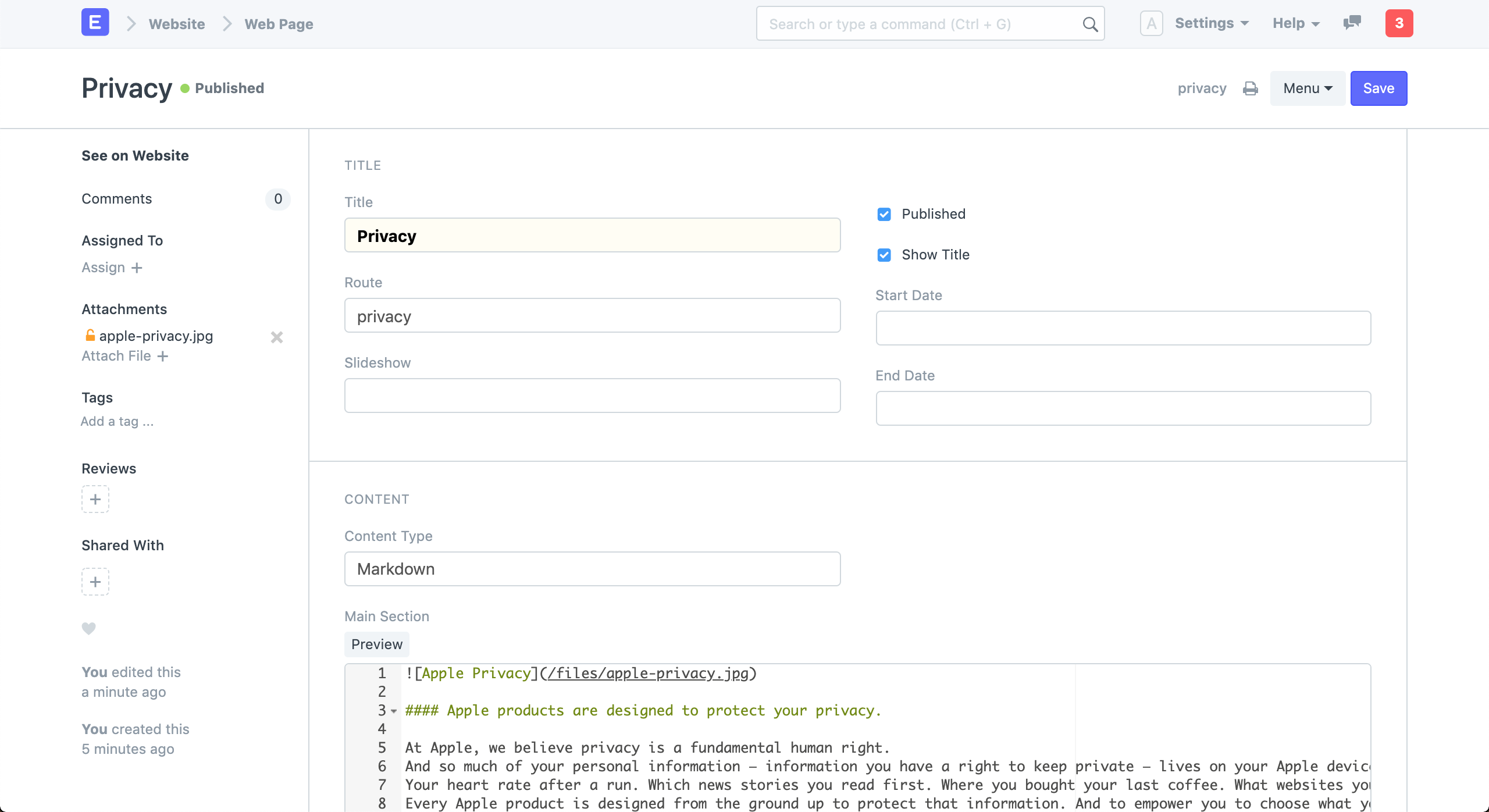
Task: Toggle the Published checkbox on
Action: tap(883, 214)
